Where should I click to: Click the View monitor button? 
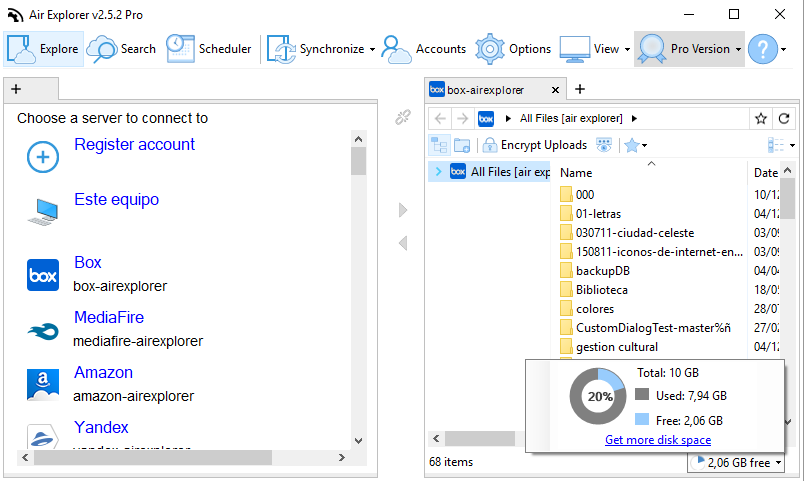pos(589,49)
